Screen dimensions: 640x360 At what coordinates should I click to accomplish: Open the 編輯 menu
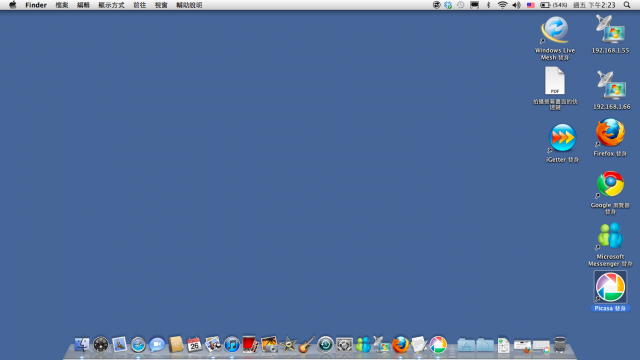click(x=83, y=5)
